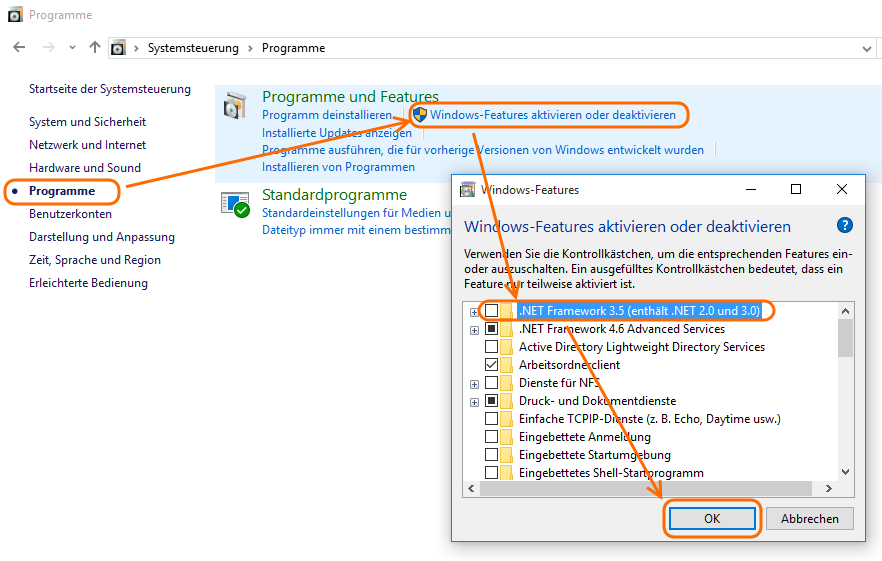Viewport: 882px width, 561px height.
Task: Open the Programm deinstallieren link
Action: 326,115
